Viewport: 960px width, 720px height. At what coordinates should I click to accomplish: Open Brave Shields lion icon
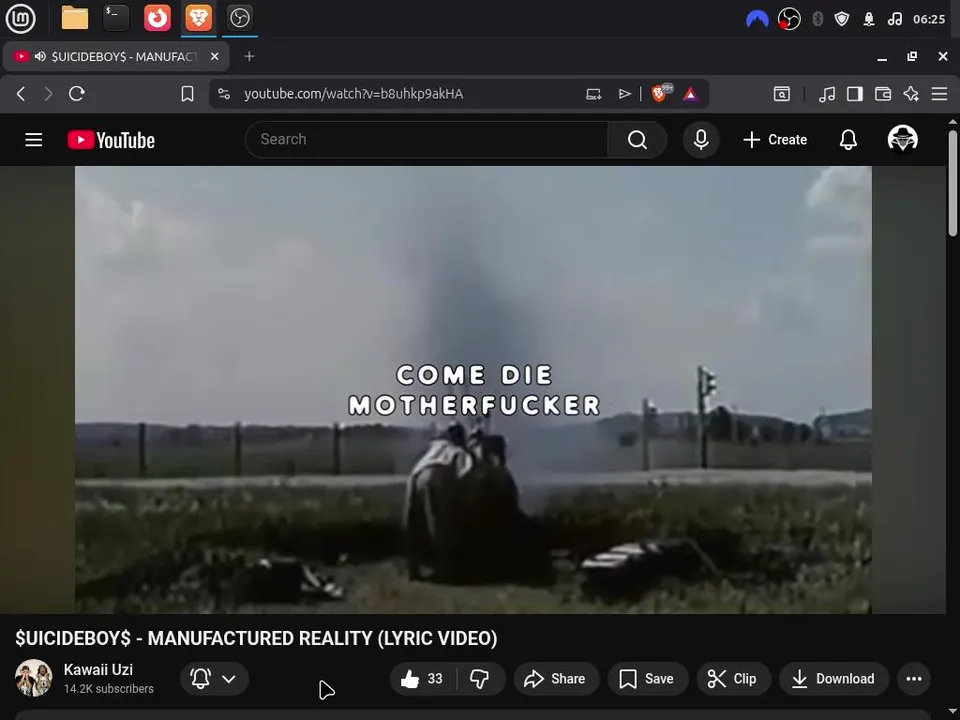[x=661, y=93]
